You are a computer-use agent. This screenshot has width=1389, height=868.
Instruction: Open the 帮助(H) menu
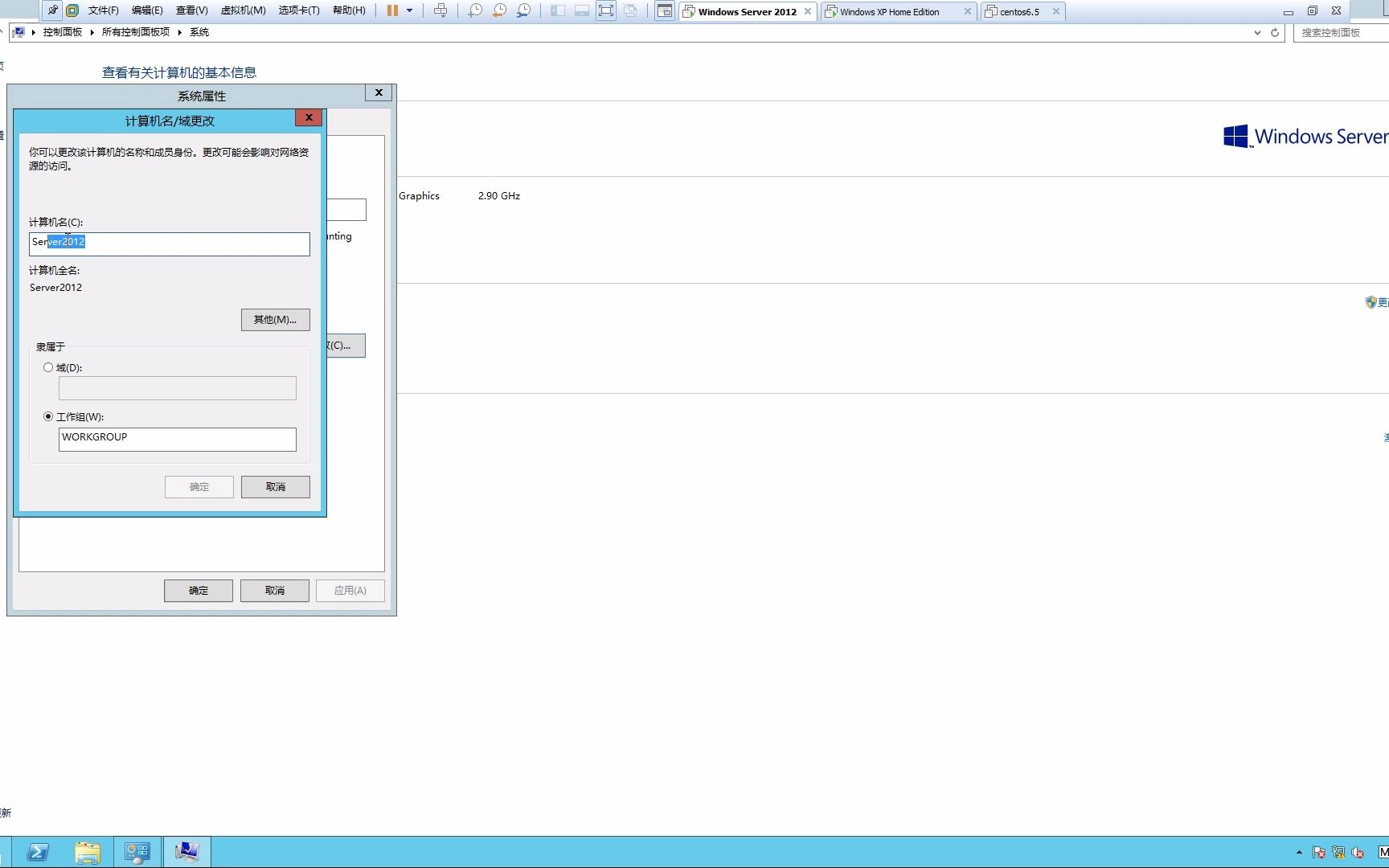(x=349, y=10)
